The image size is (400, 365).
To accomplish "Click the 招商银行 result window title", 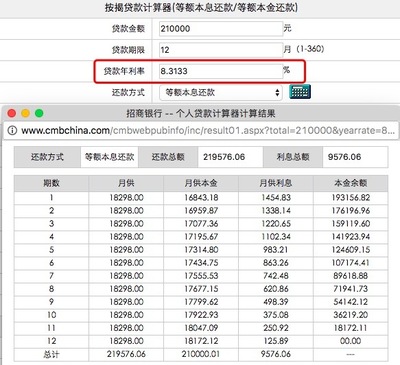I will tap(201, 114).
